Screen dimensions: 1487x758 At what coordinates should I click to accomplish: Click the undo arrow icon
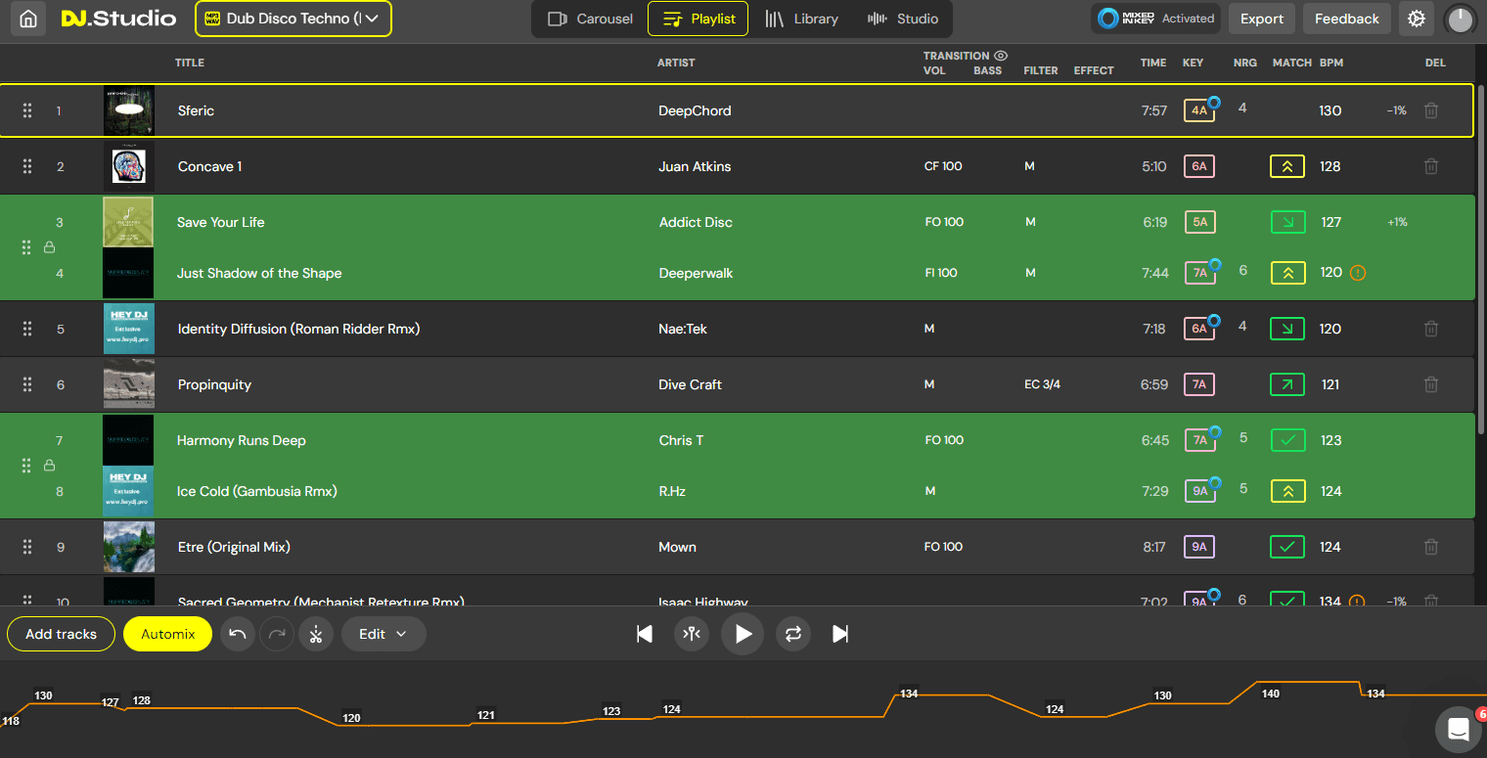(237, 634)
